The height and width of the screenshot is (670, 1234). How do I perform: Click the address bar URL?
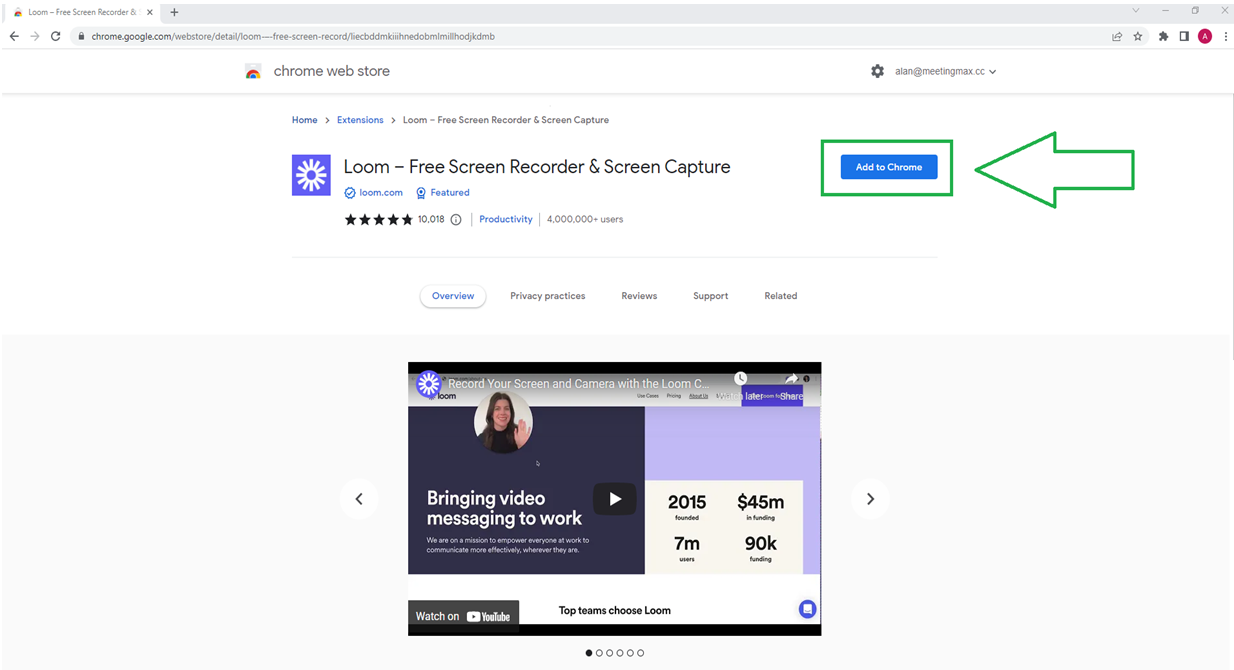293,36
